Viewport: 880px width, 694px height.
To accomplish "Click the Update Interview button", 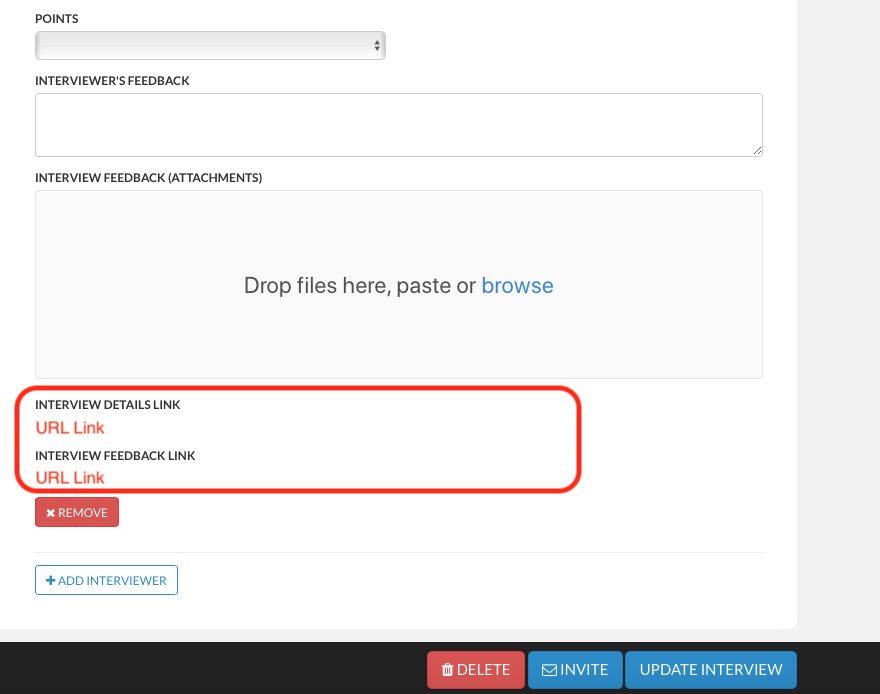I will pos(710,670).
